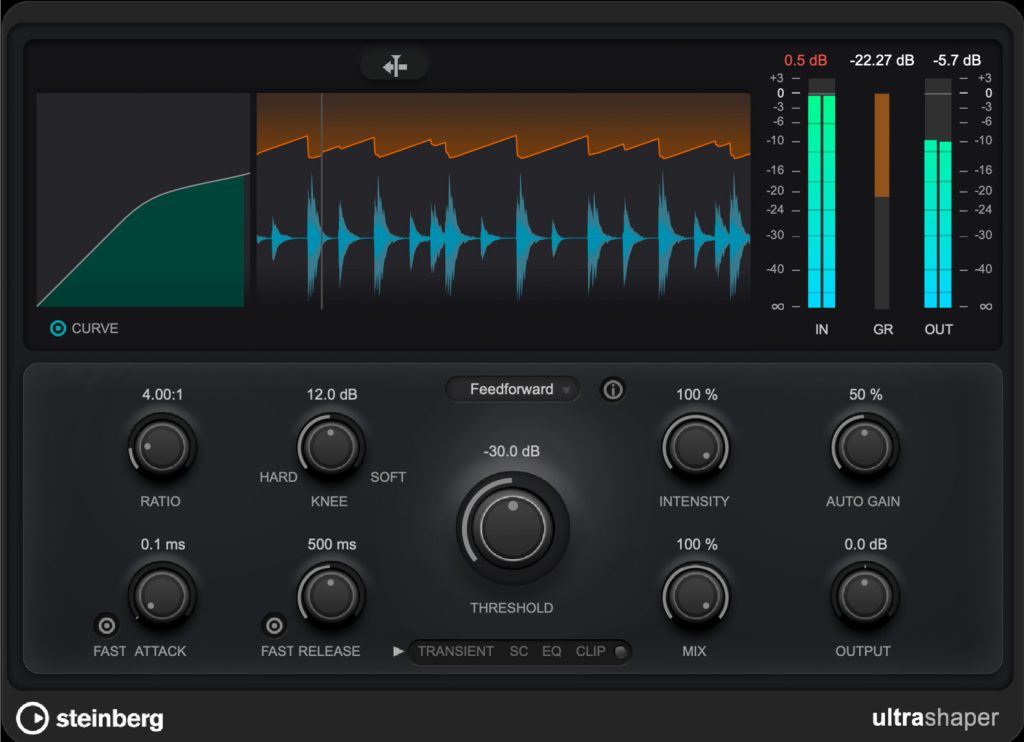Click the Clip indicator LED
This screenshot has width=1024, height=742.
click(621, 653)
